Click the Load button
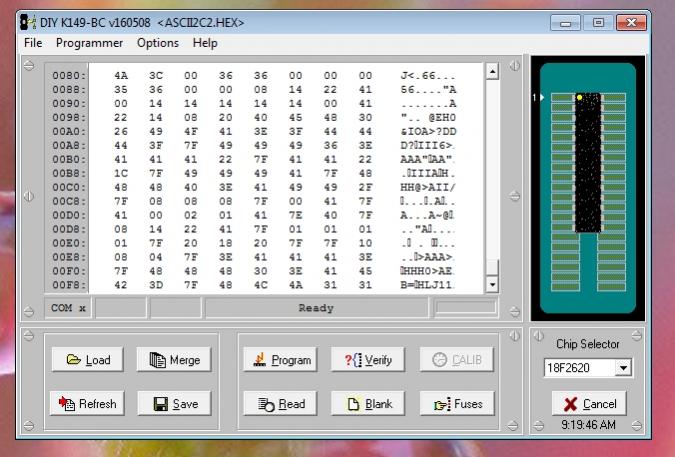 click(87, 359)
